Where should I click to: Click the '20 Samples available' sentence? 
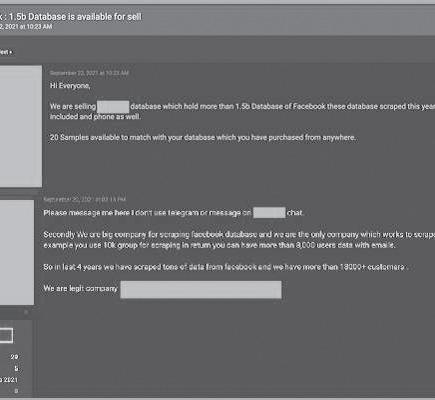point(203,137)
